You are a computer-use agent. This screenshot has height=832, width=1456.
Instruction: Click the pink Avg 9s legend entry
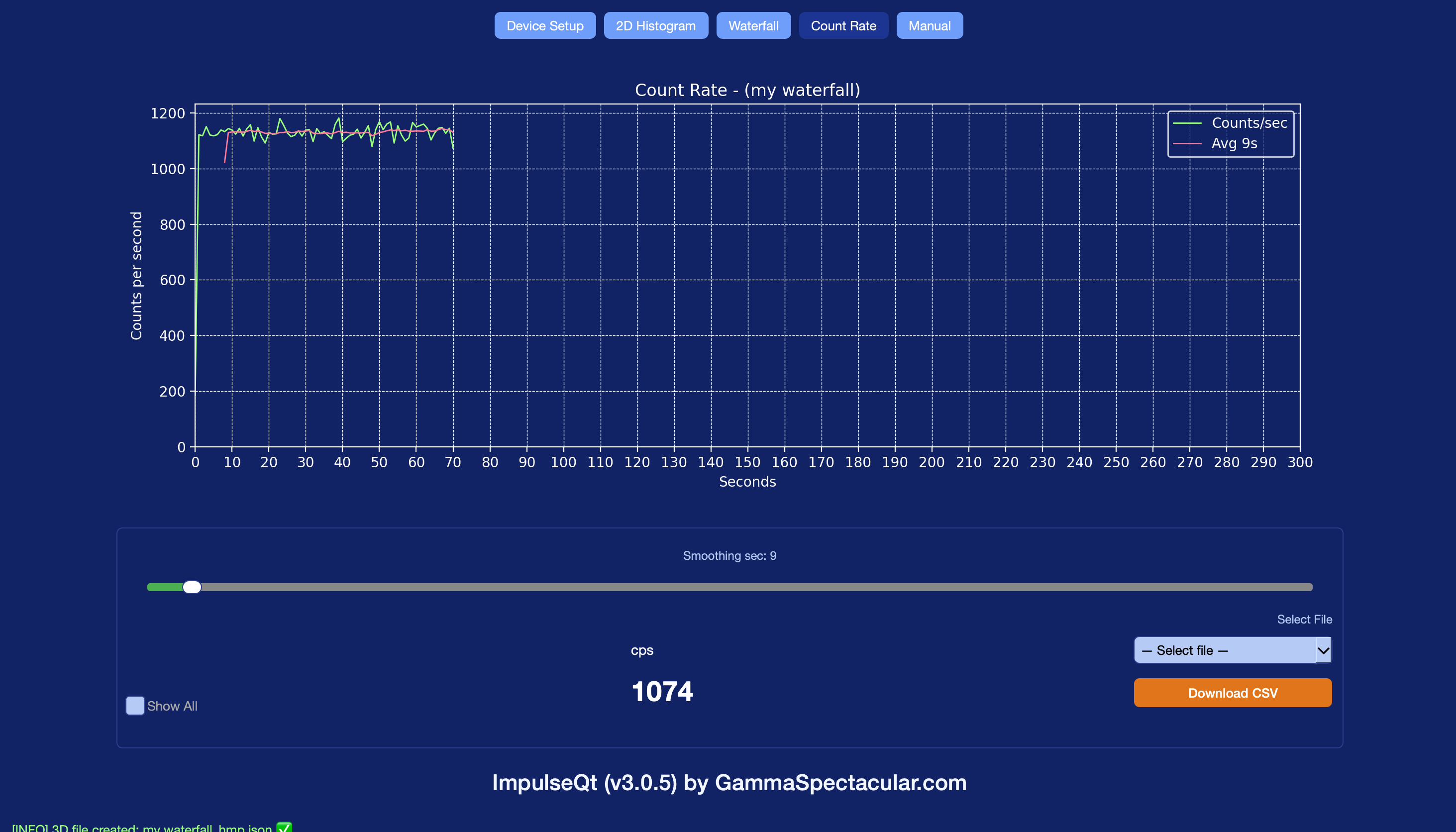(1233, 143)
